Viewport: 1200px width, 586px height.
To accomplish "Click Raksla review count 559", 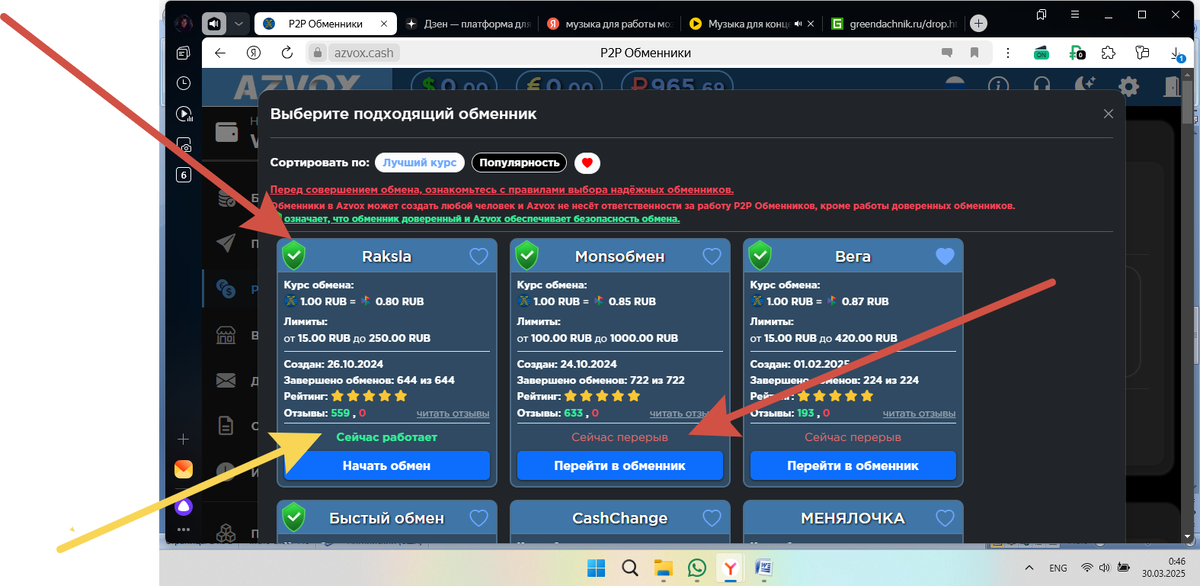I will [341, 413].
